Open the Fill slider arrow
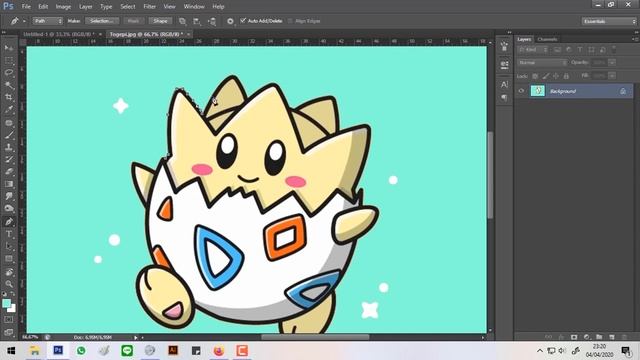Screen dimensions: 640x360 (612, 76)
